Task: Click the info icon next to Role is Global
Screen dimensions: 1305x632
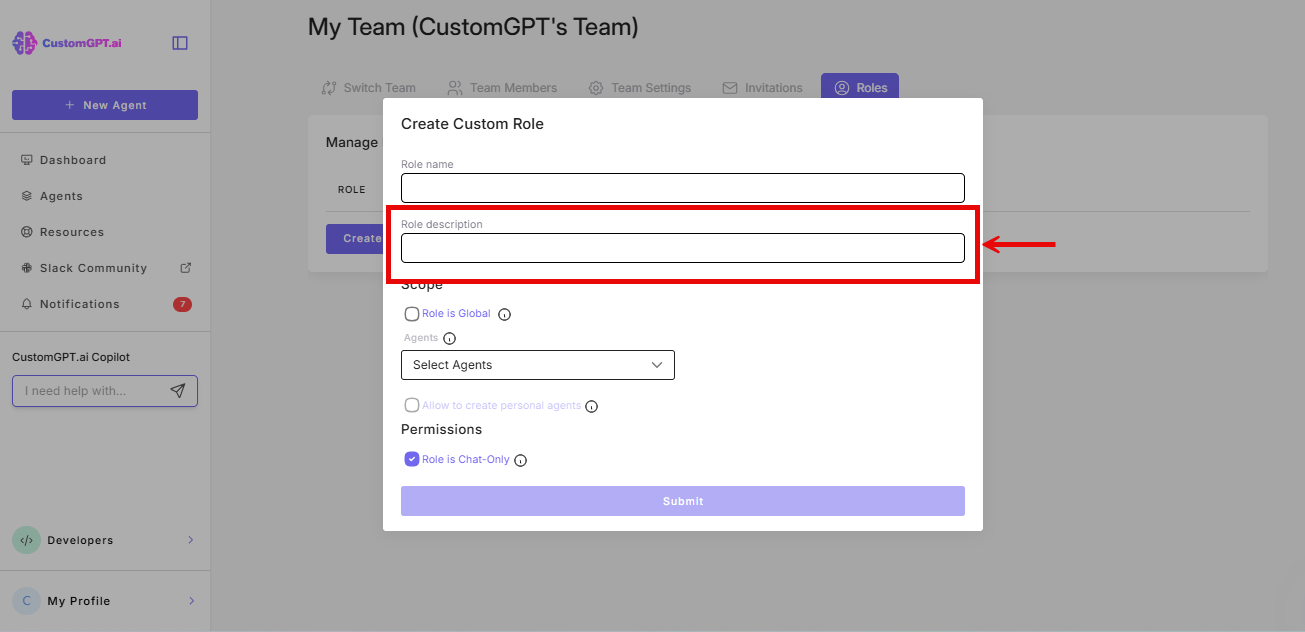Action: (504, 313)
